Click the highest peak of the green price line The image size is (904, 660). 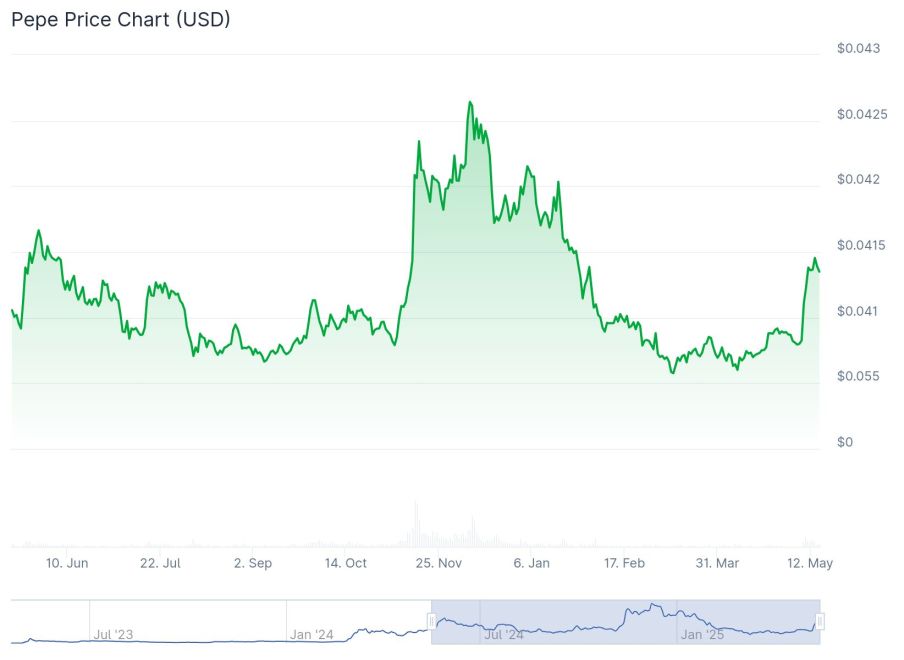tap(470, 102)
